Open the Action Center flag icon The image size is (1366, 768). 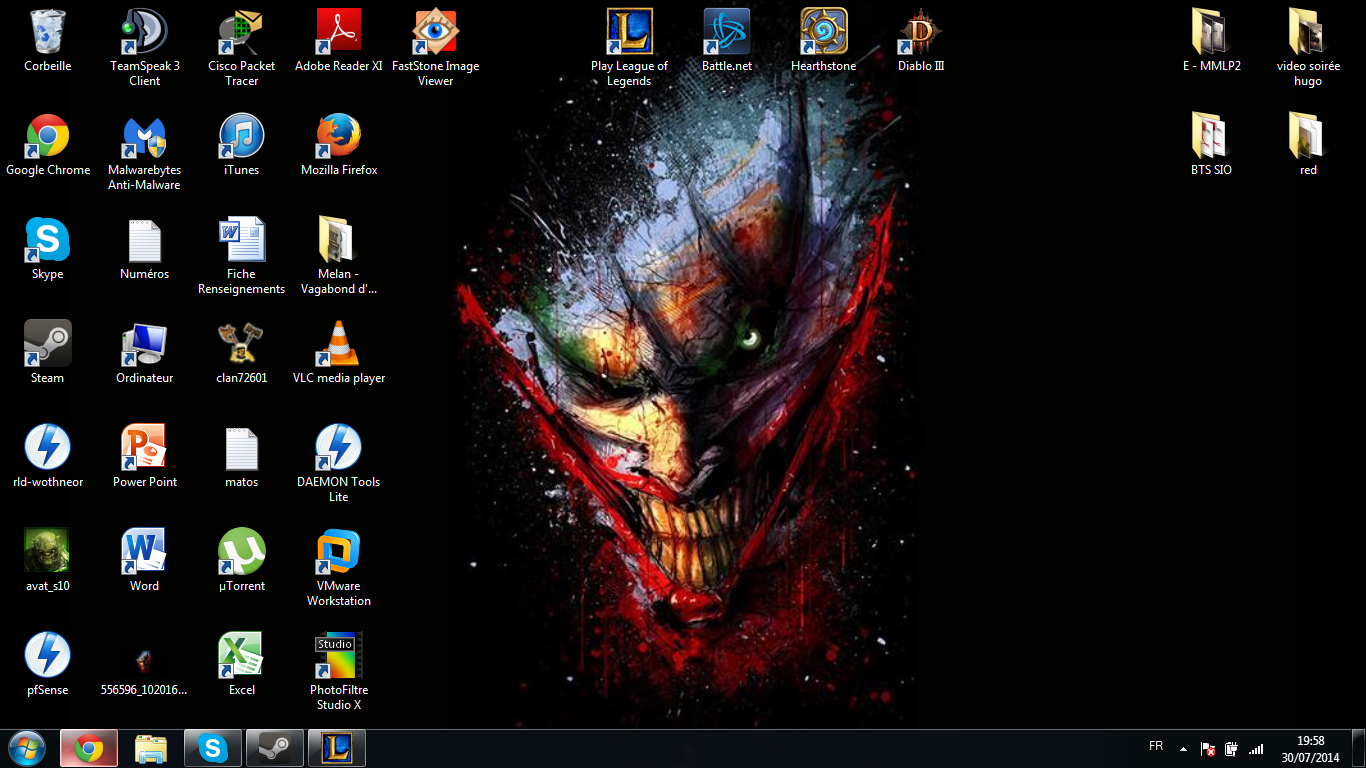click(1208, 748)
